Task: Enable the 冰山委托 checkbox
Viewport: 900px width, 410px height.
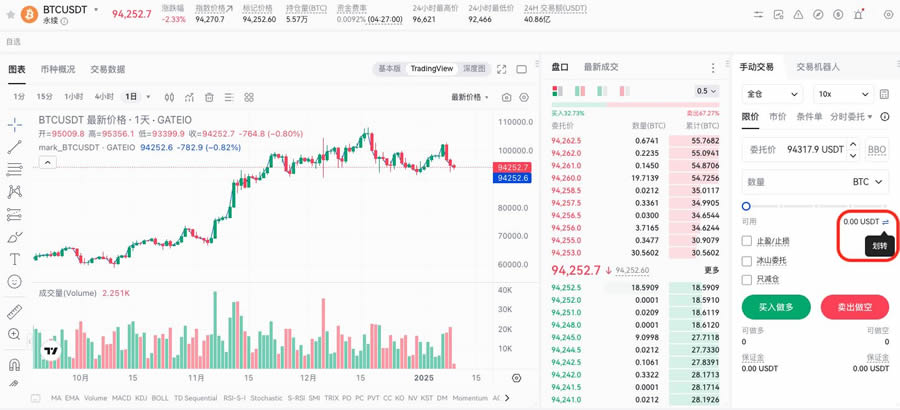Action: coord(747,261)
